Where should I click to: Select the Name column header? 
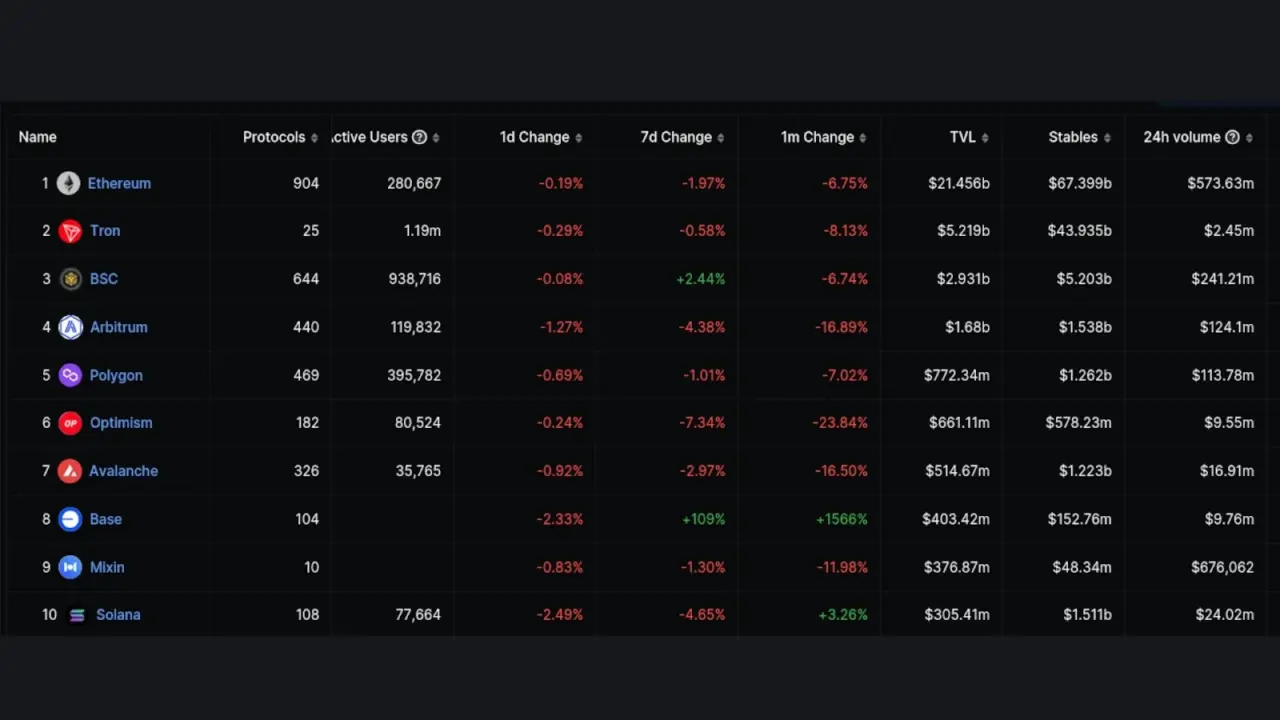click(x=37, y=137)
